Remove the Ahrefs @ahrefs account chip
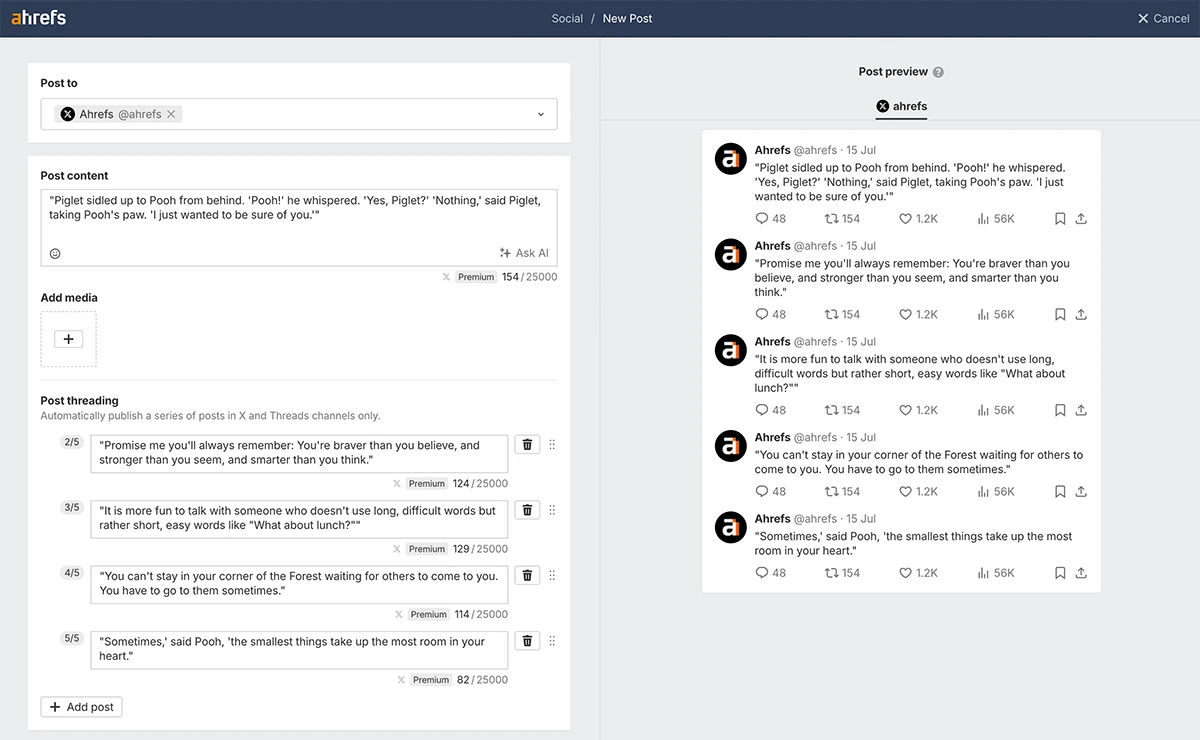The width and height of the screenshot is (1200, 740). tap(171, 114)
